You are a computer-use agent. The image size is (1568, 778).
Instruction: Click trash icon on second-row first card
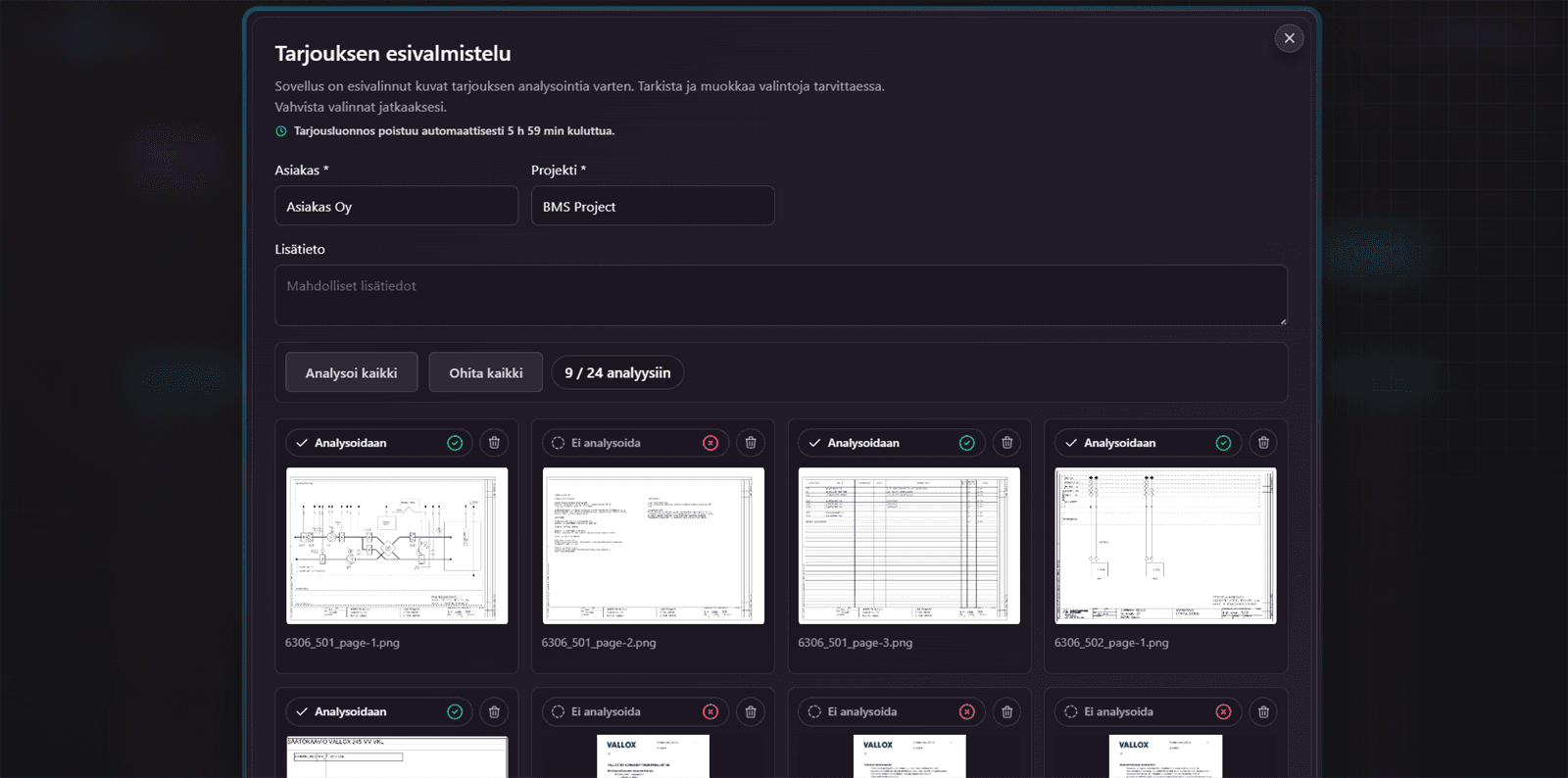coord(494,711)
